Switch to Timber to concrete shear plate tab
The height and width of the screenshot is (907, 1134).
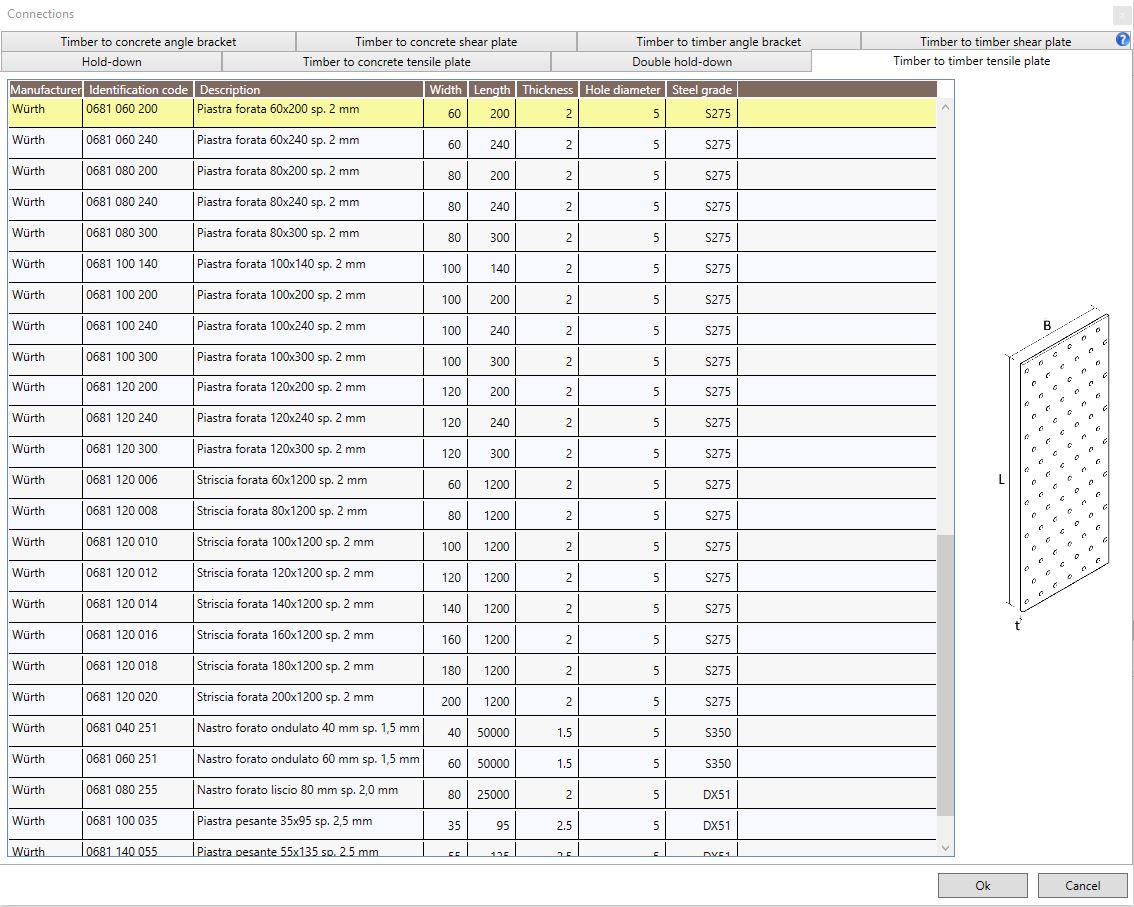pyautogui.click(x=436, y=41)
